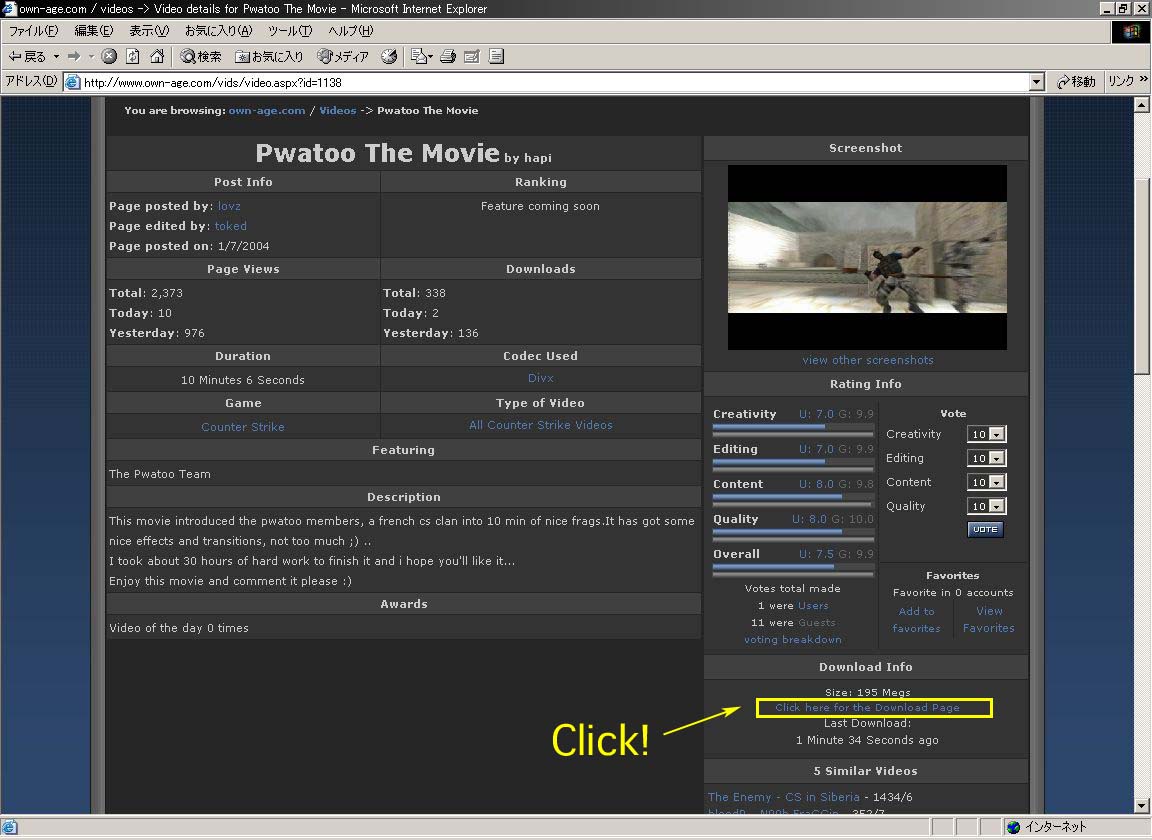Viewport: 1152px width, 840px height.
Task: Open All Counter Strike Videos link
Action: tap(541, 425)
